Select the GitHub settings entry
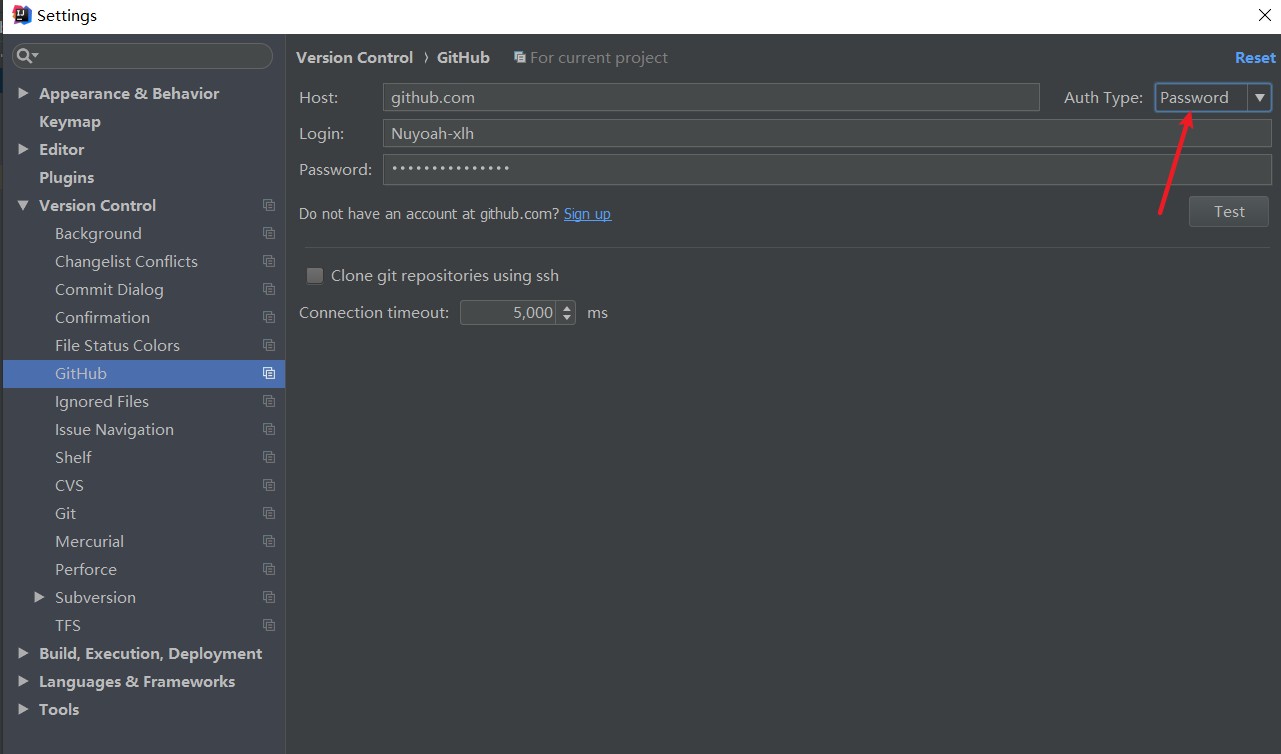Image resolution: width=1281 pixels, height=754 pixels. [144, 373]
